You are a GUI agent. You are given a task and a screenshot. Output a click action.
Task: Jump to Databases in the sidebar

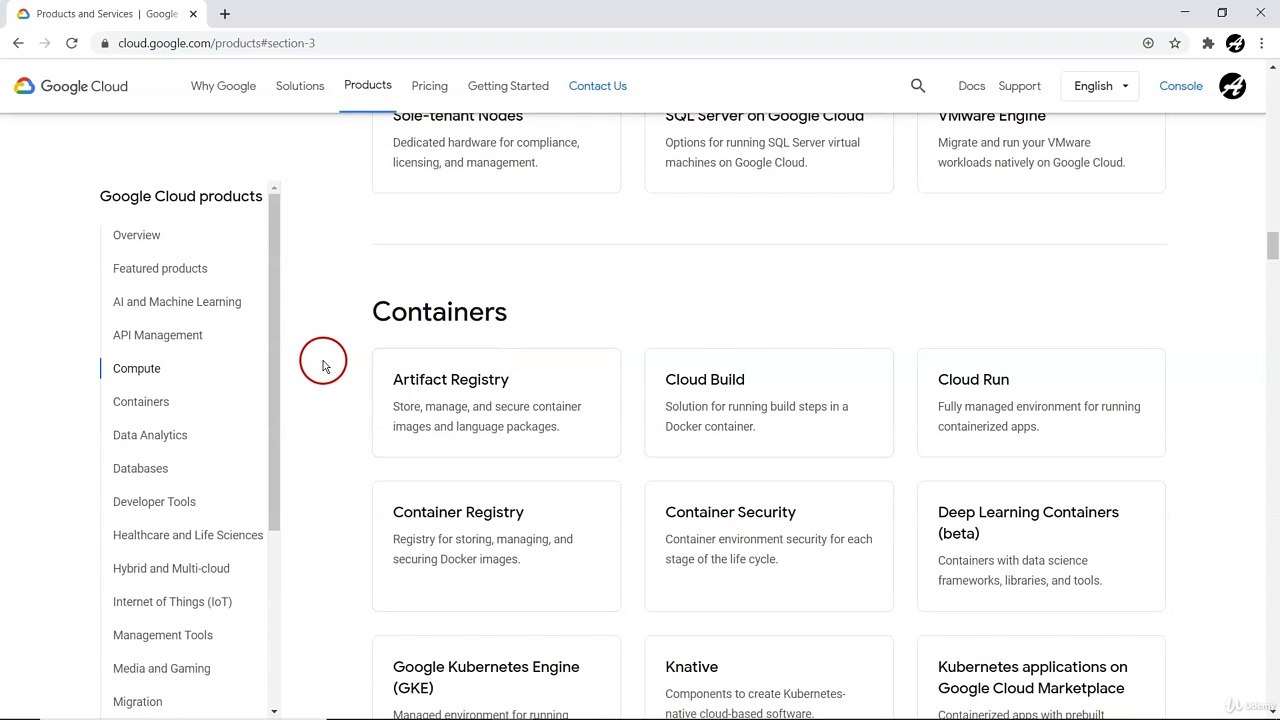(x=140, y=468)
